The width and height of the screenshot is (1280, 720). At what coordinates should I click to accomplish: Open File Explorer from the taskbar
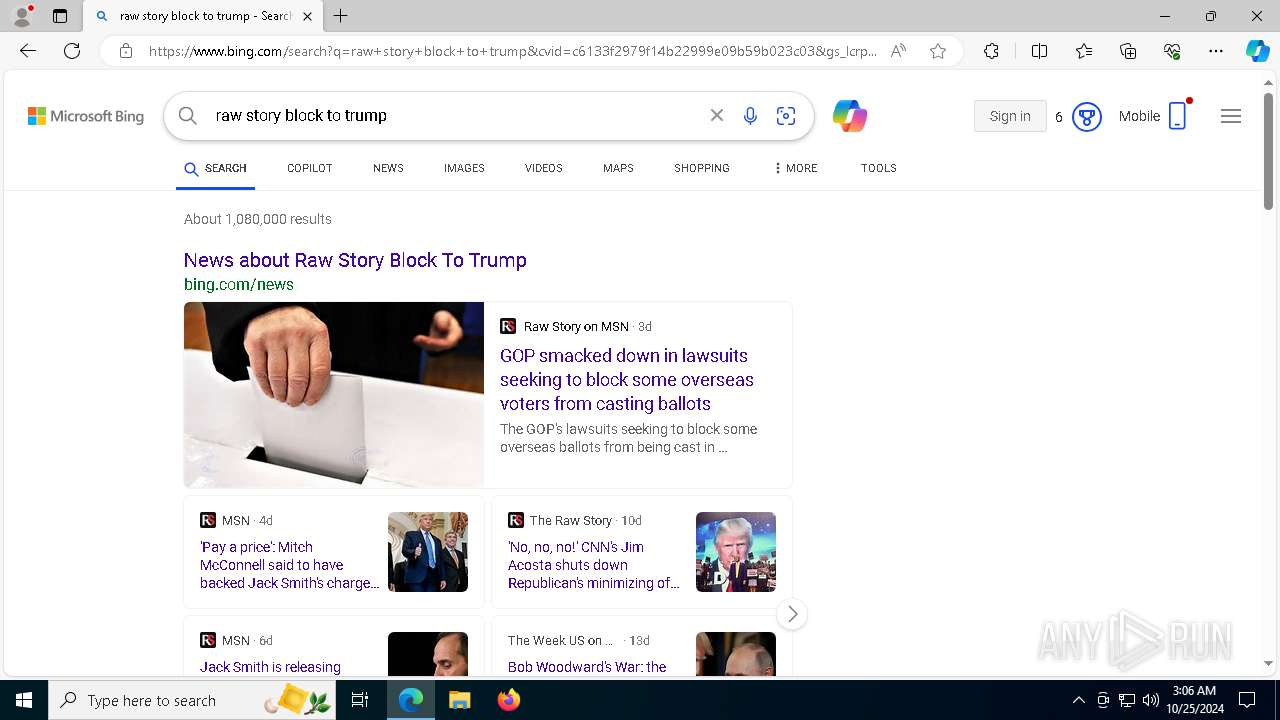(459, 700)
